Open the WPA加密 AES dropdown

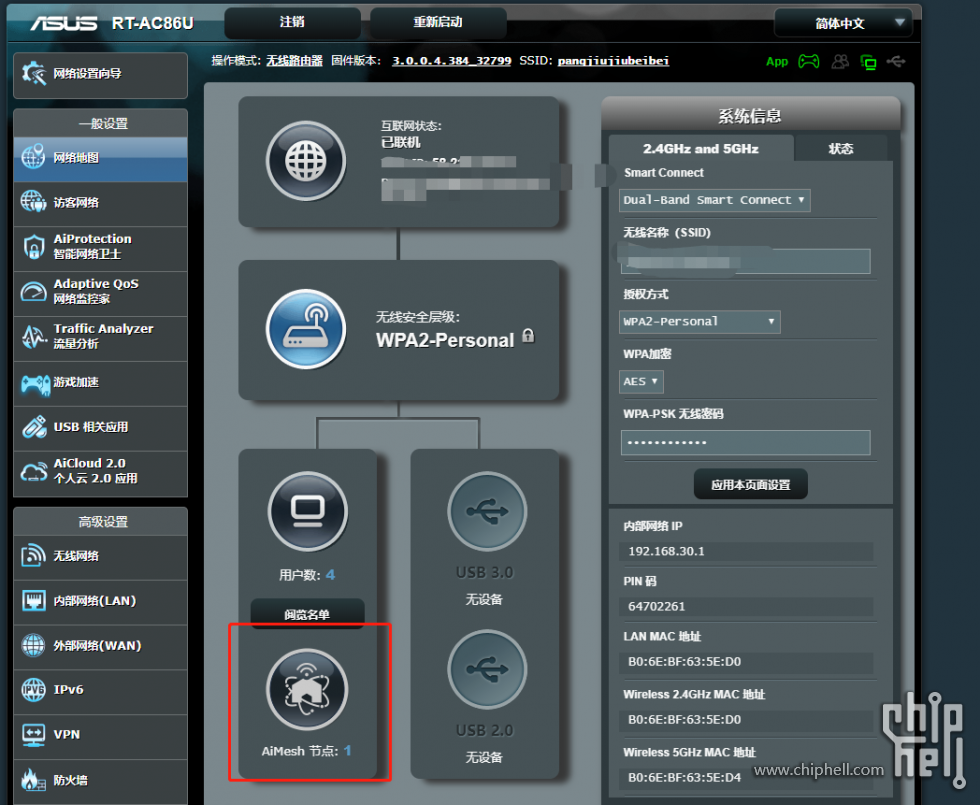(641, 381)
